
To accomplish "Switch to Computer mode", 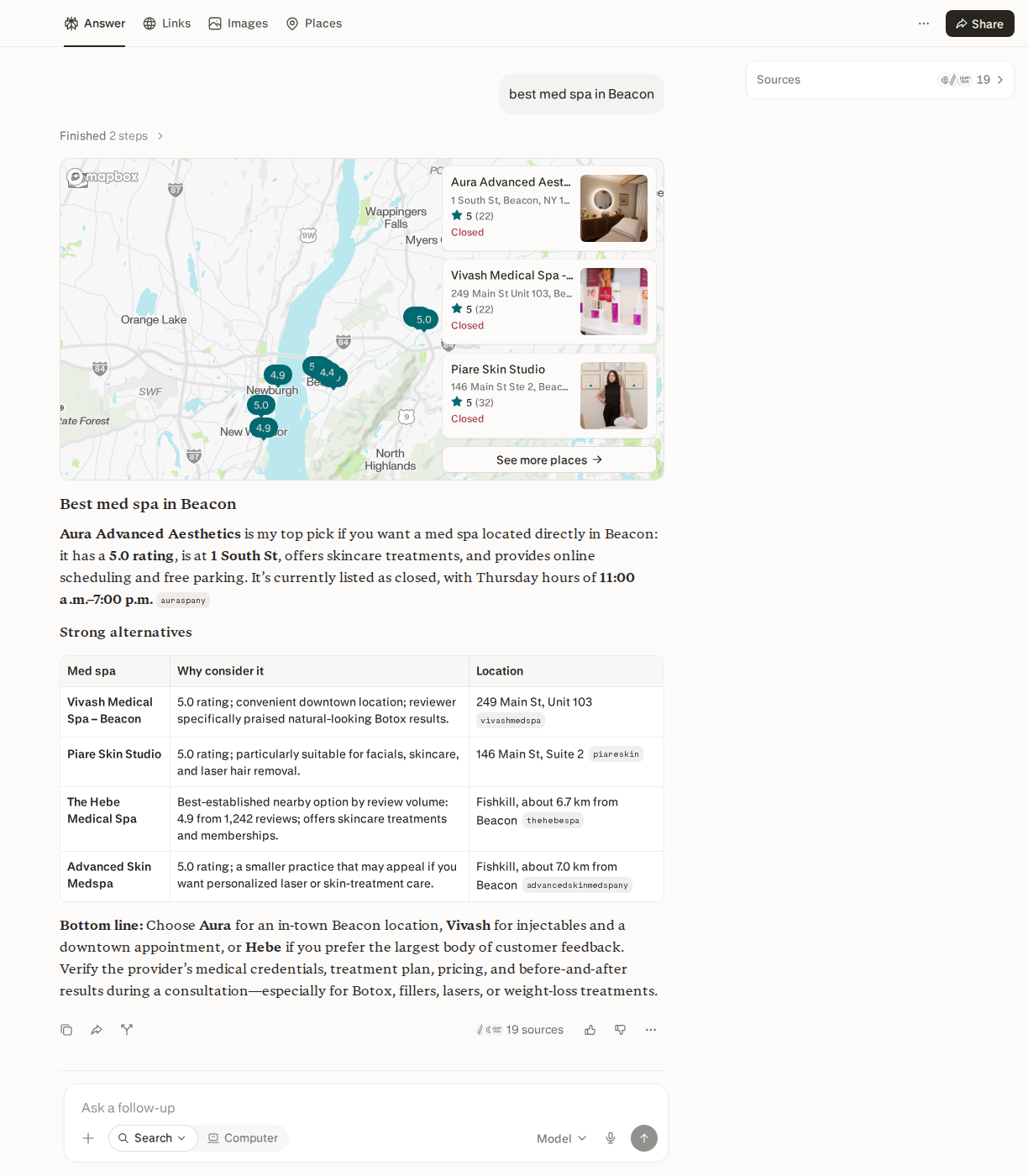I will point(243,1138).
